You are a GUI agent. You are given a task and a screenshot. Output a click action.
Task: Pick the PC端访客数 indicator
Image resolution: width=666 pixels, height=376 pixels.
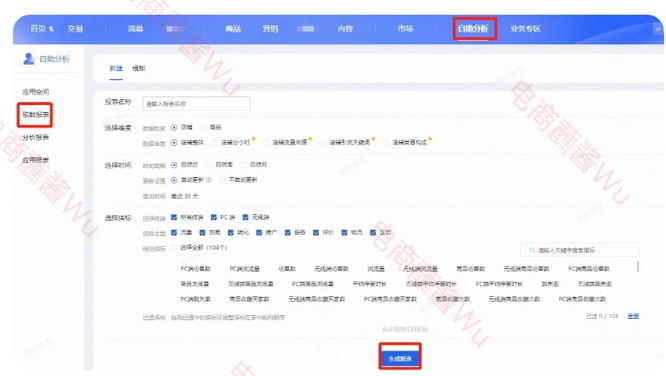(195, 269)
